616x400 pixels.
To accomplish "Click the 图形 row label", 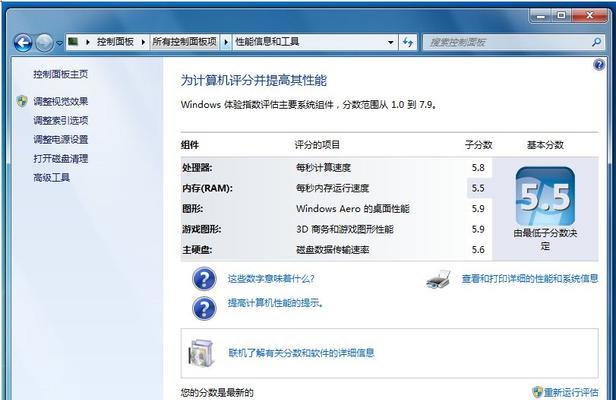I will pos(192,209).
